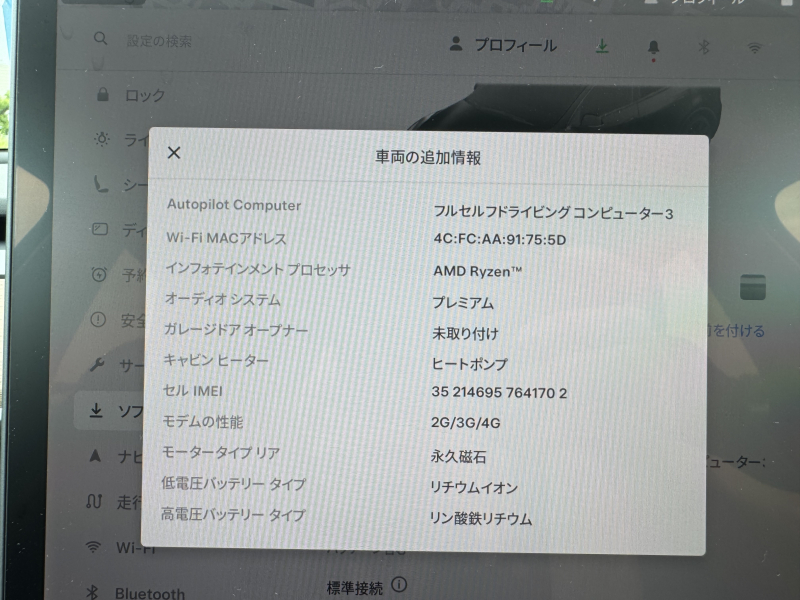This screenshot has height=600, width=800.
Task: Click the 2G/3G/4G value
Action: point(466,423)
